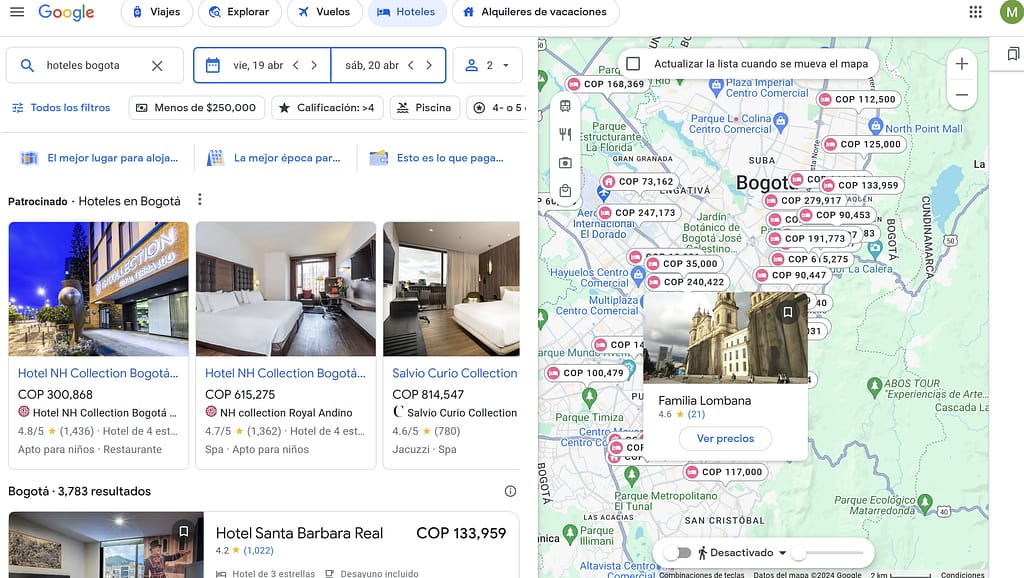Switch to Alquileres de vacaciones tab

(536, 12)
